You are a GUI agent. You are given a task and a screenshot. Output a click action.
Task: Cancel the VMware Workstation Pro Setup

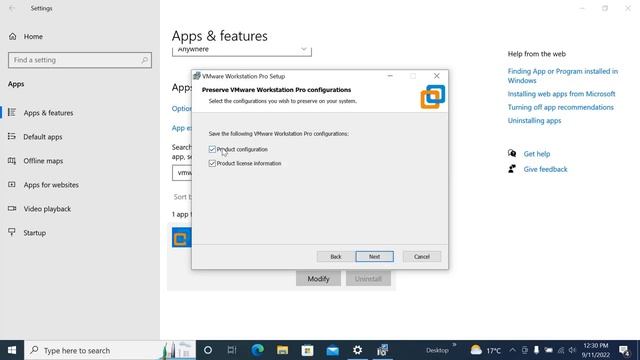[x=422, y=256]
